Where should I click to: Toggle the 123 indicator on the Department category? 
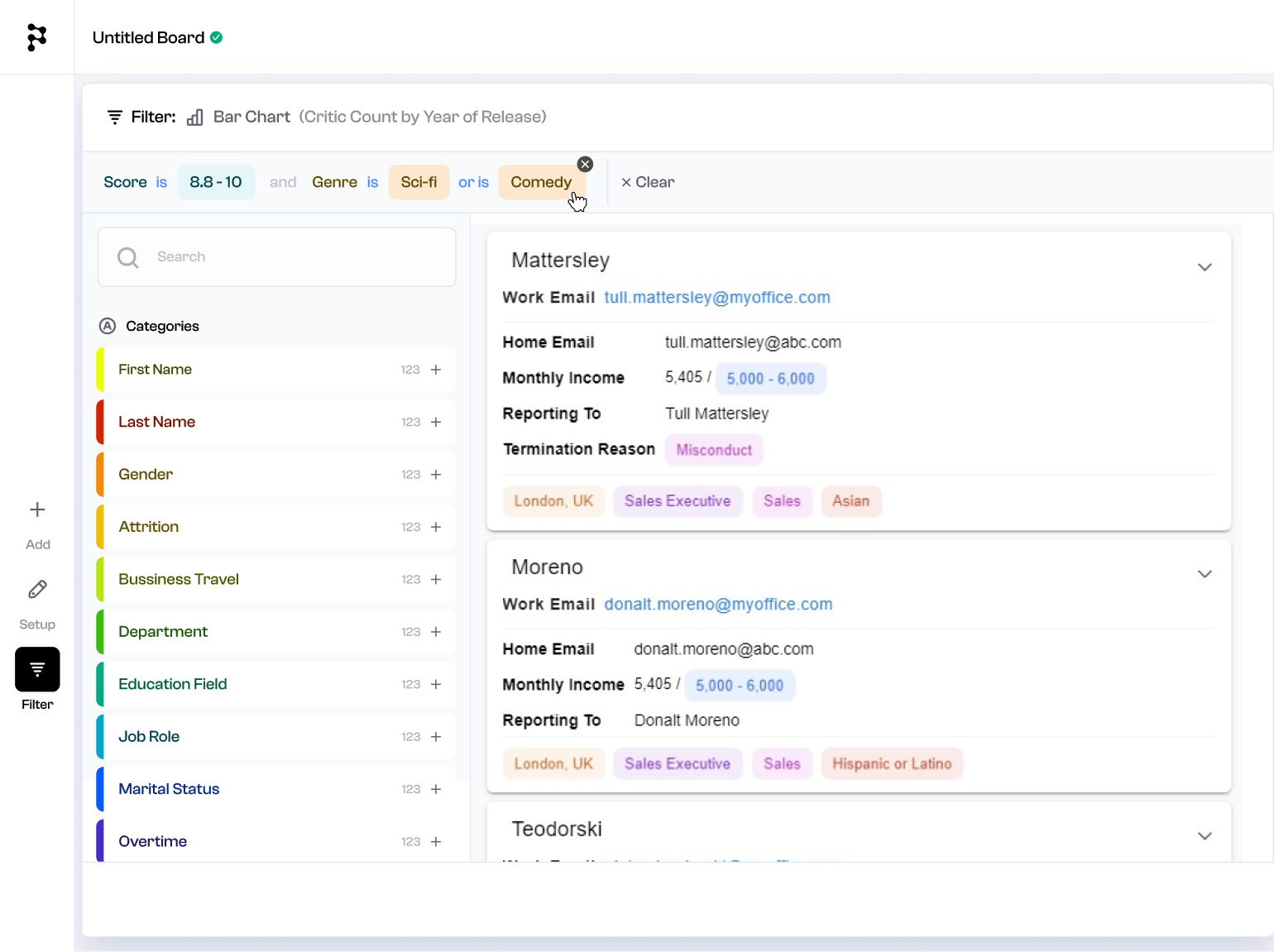click(410, 632)
